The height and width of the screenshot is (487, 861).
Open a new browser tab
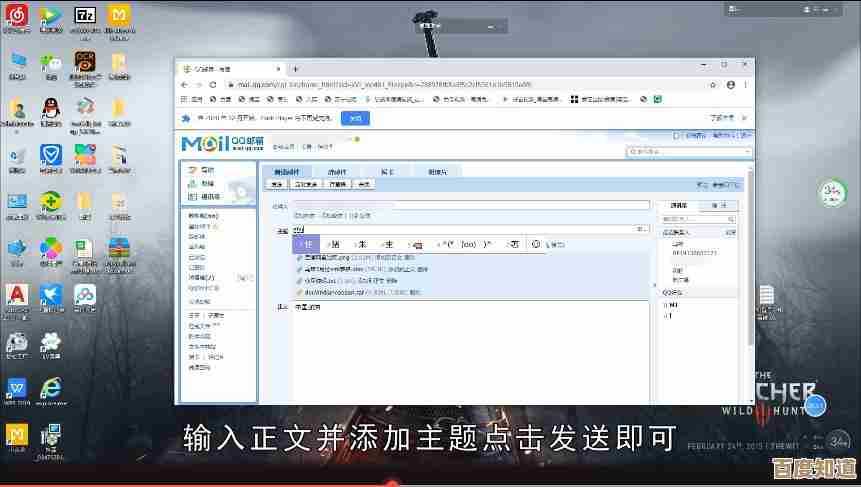(295, 69)
